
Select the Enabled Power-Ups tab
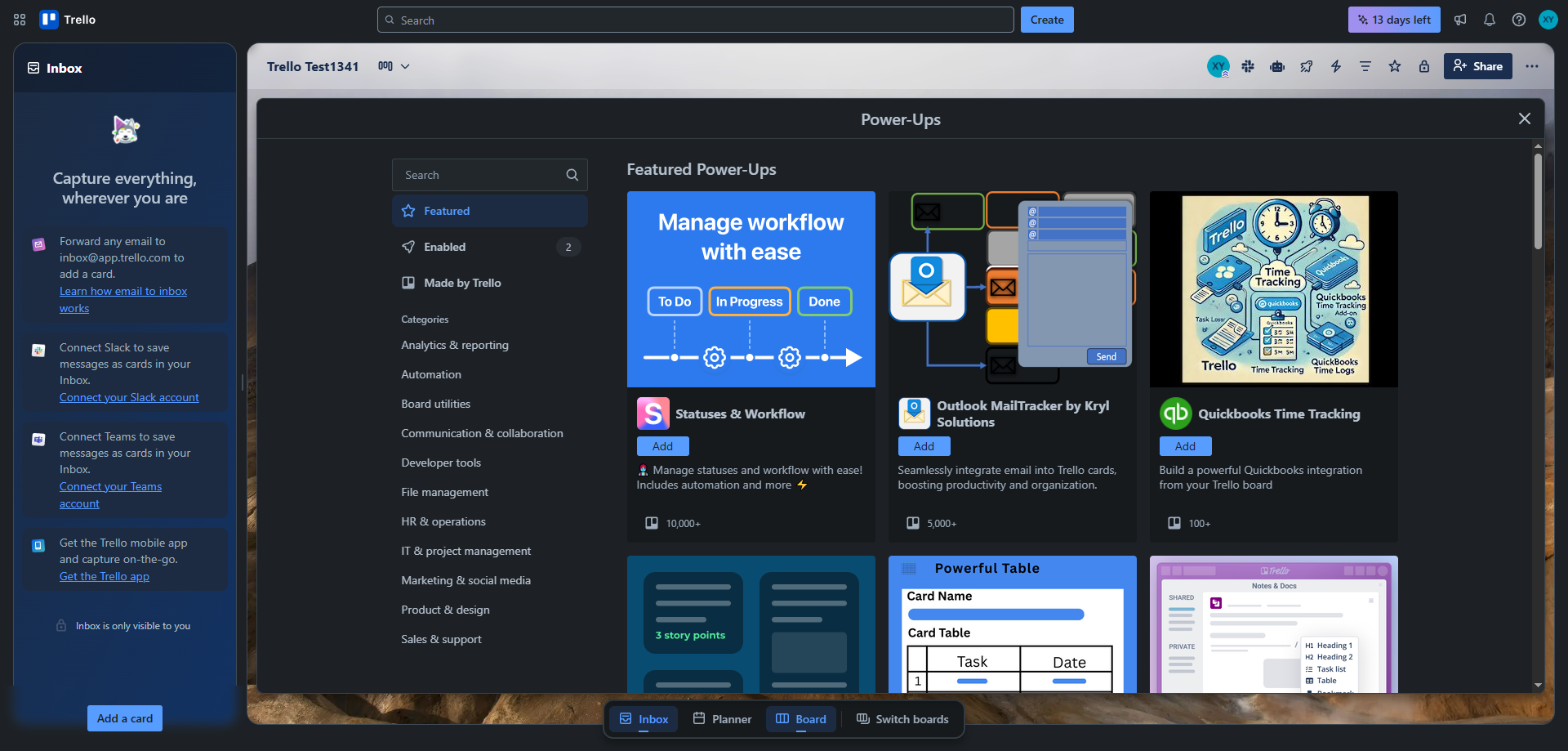[x=490, y=247]
